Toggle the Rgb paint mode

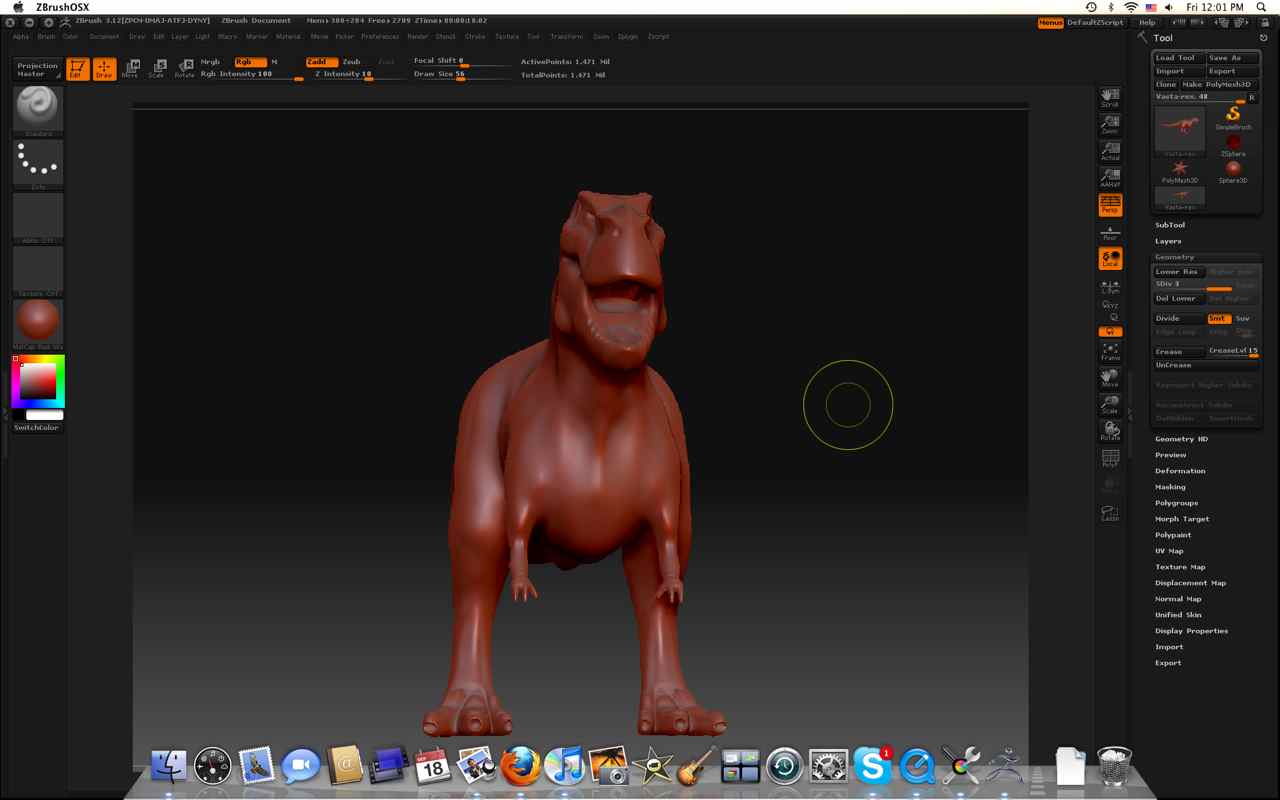coord(250,62)
